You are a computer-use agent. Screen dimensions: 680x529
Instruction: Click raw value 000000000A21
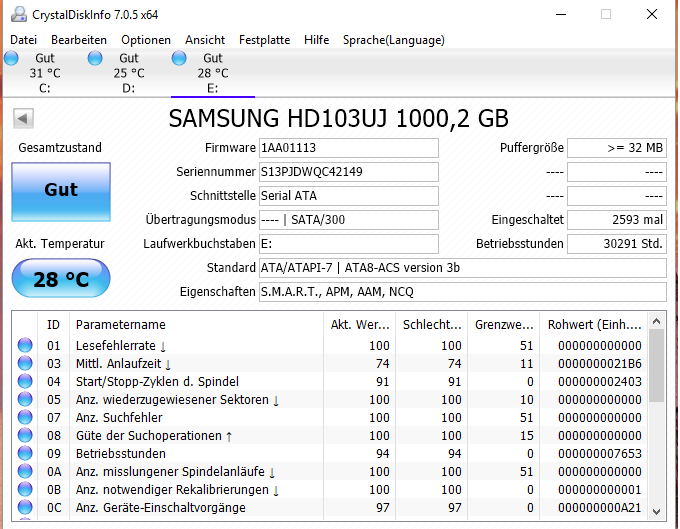click(600, 507)
